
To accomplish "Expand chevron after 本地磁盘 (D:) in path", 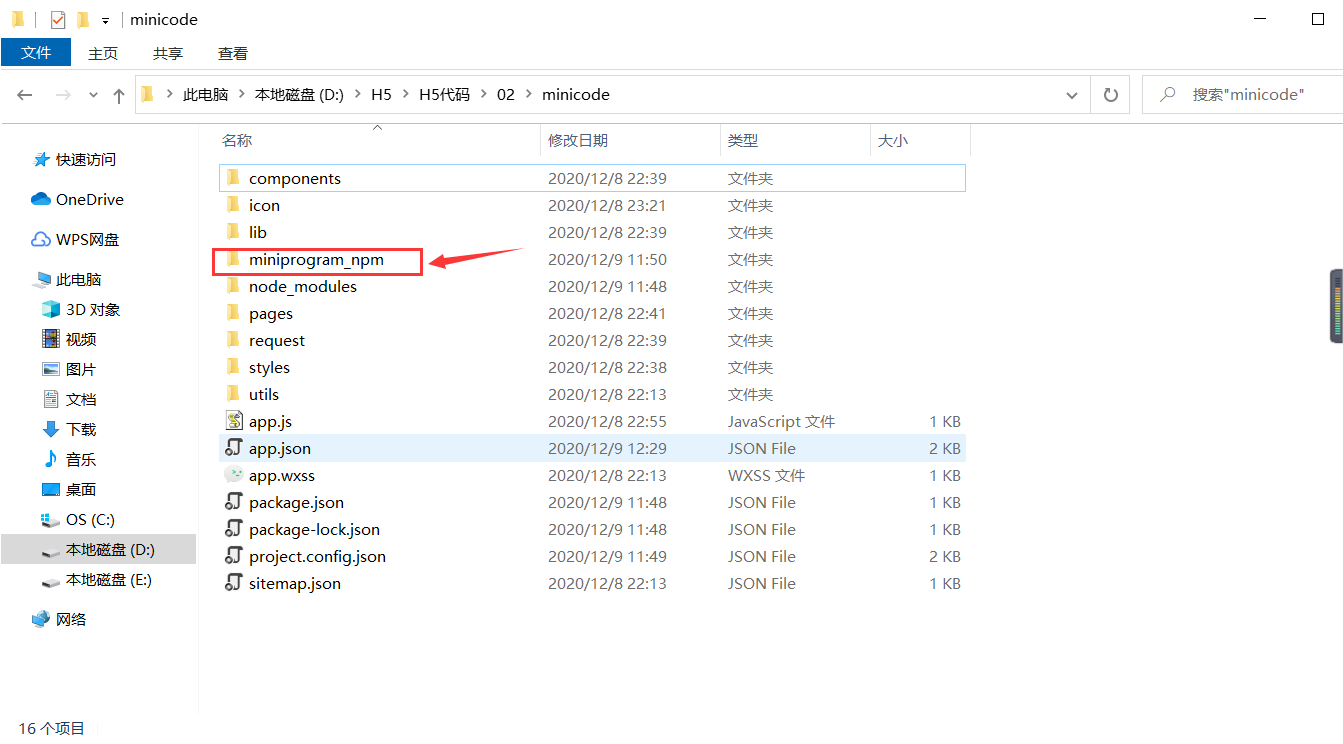I will click(x=357, y=95).
